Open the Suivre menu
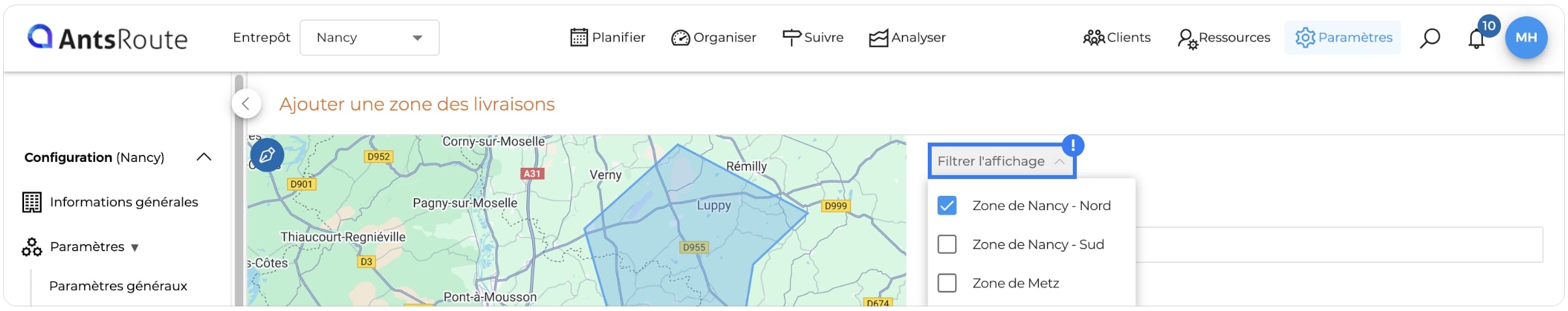Screen dimensions: 1568x311 (x=813, y=38)
